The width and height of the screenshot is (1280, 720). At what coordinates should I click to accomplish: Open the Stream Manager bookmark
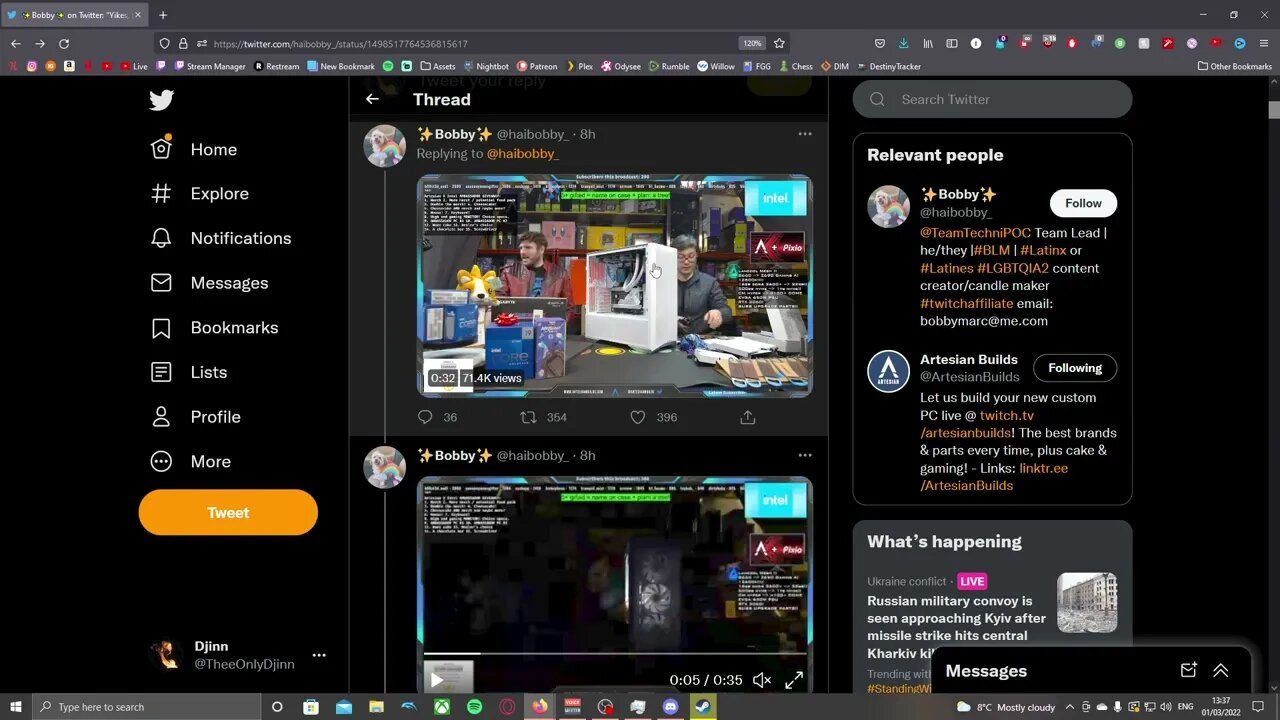coord(208,66)
